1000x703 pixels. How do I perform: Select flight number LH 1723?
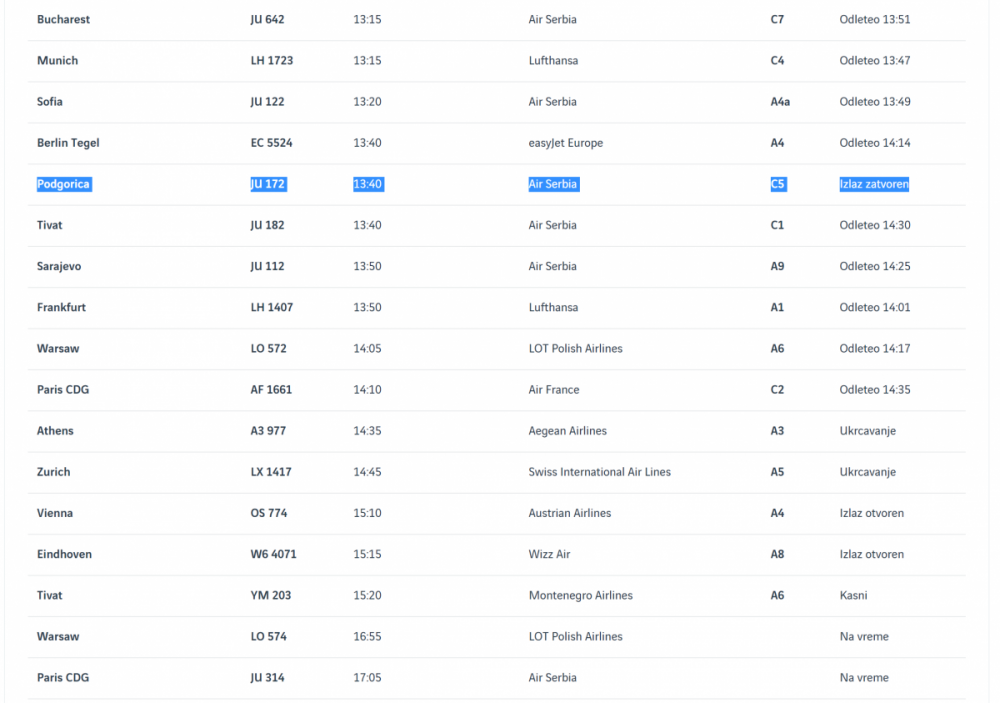[x=271, y=61]
